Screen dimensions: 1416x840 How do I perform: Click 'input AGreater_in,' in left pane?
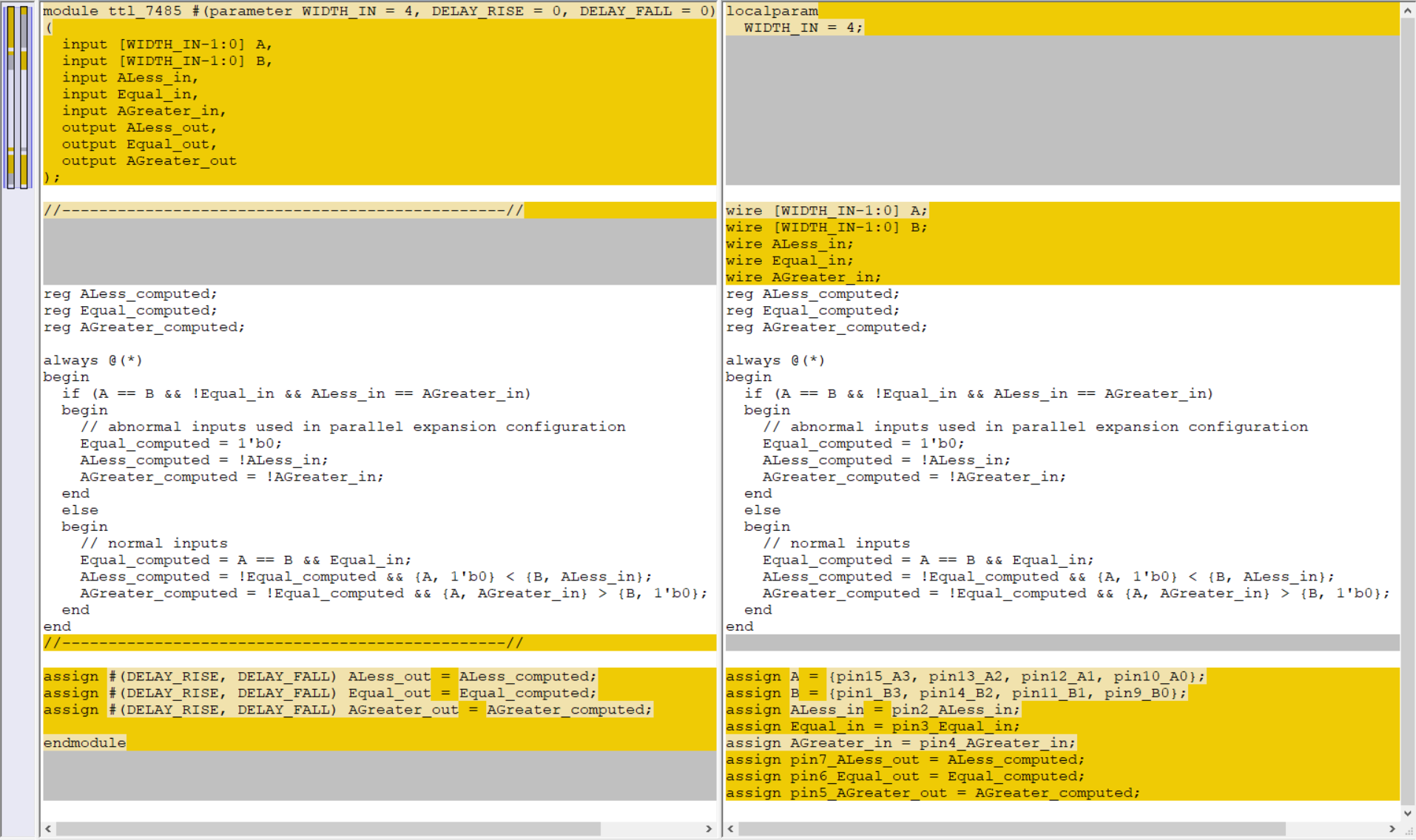pyautogui.click(x=144, y=111)
